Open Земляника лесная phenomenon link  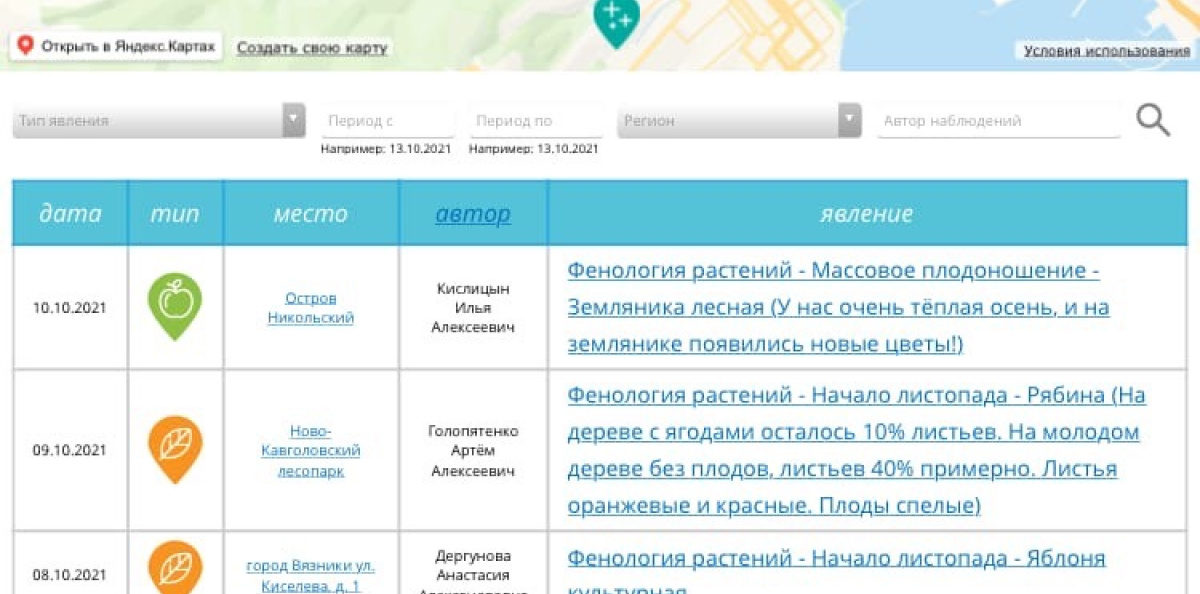[838, 307]
